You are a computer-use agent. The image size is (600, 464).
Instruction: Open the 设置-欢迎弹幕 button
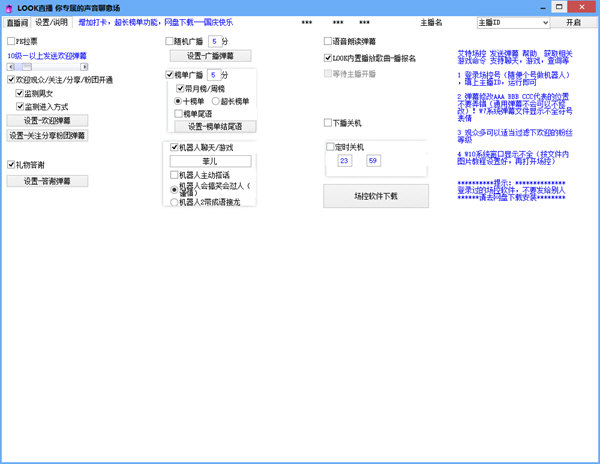(47, 120)
